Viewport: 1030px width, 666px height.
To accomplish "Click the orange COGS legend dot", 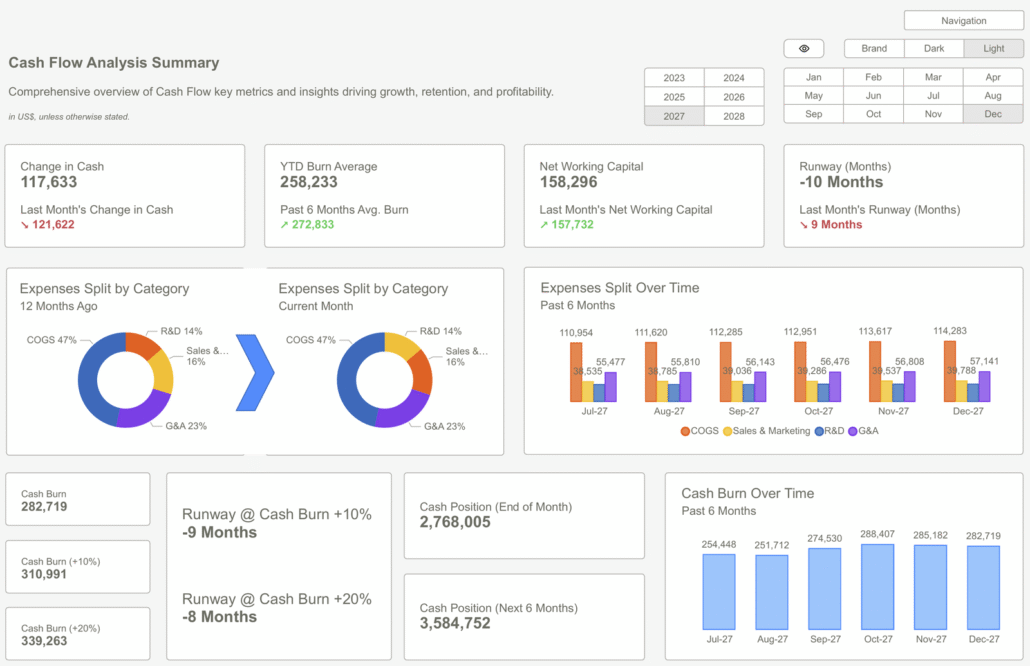I will [685, 432].
